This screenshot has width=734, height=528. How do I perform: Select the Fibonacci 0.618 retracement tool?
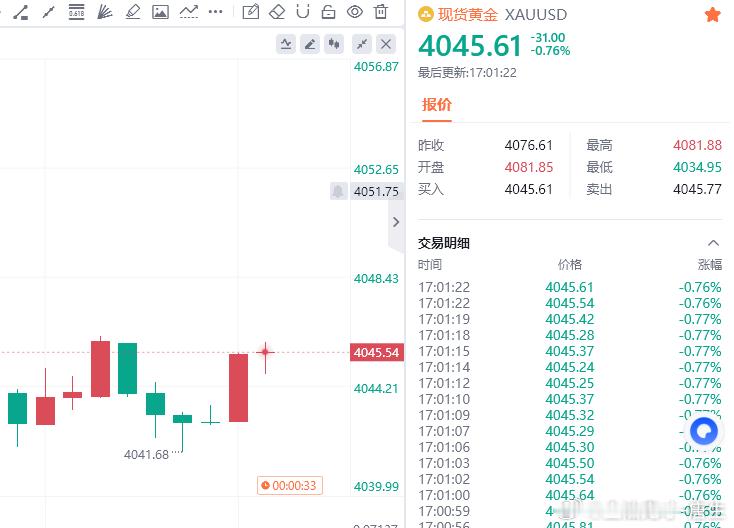pos(76,12)
